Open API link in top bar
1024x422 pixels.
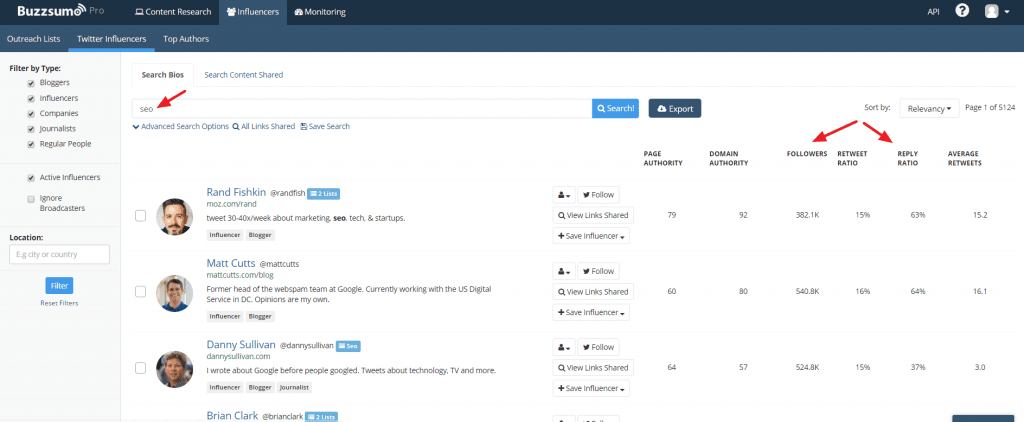coord(933,12)
